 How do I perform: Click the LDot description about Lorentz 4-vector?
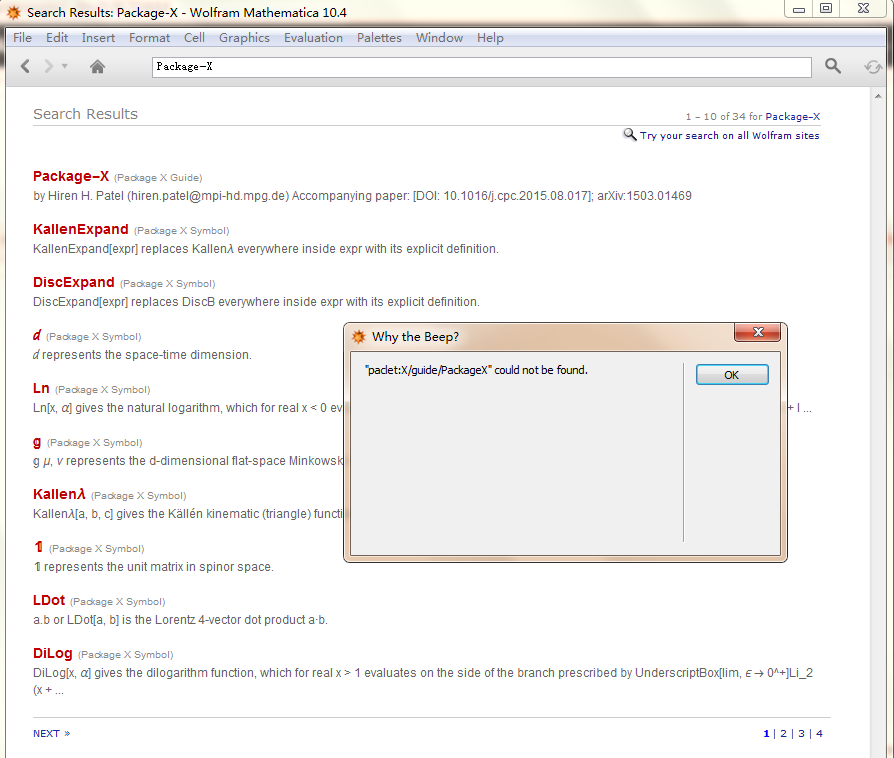pyautogui.click(x=180, y=620)
